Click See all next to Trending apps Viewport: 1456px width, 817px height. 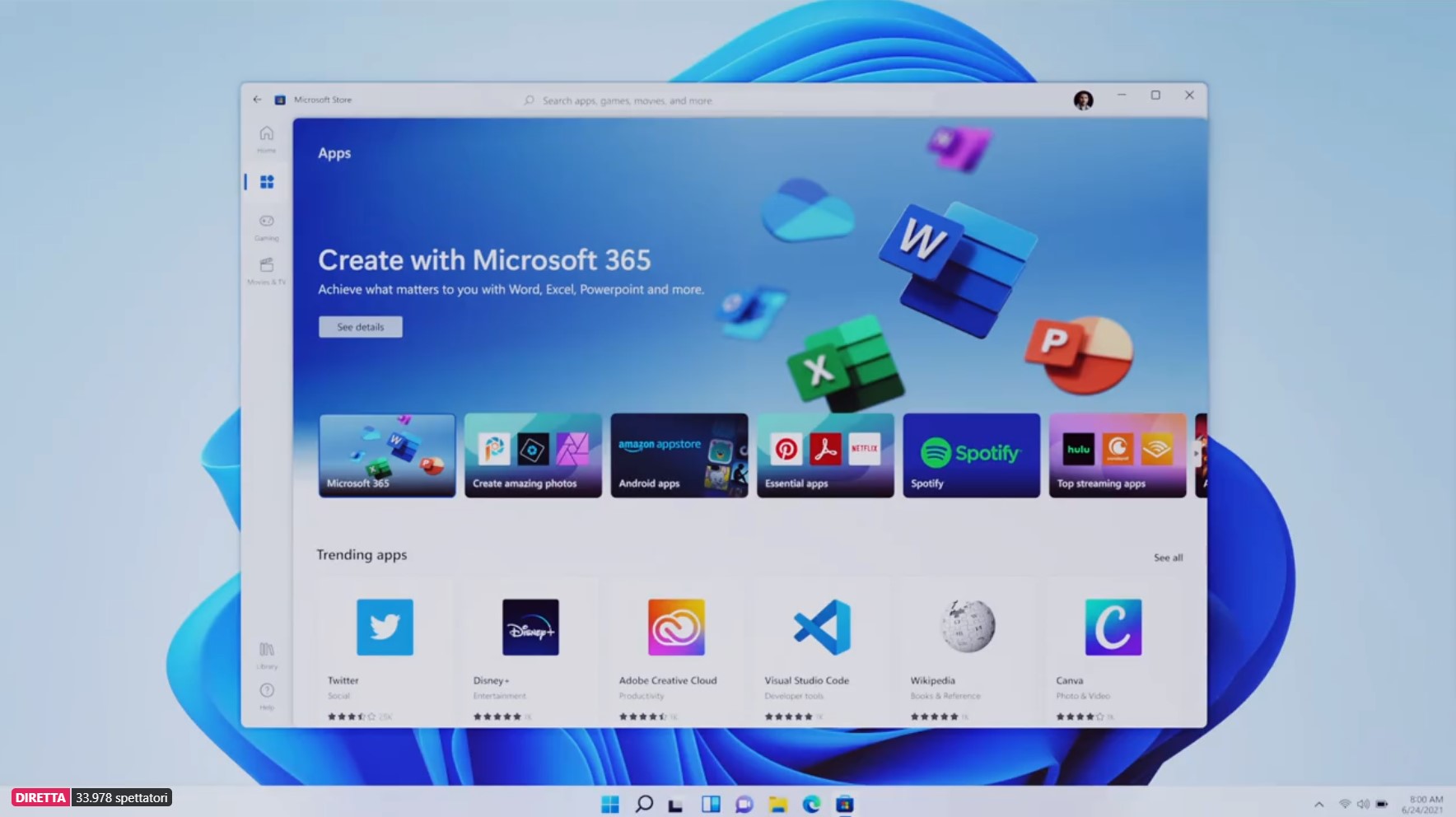coord(1168,558)
